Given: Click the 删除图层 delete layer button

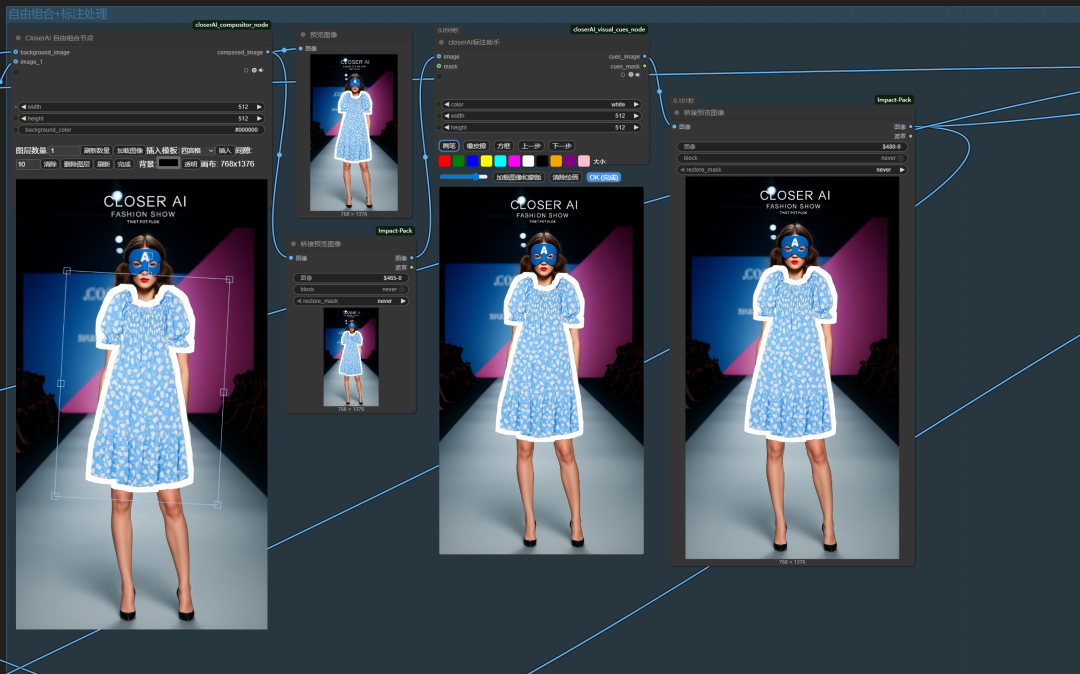Looking at the screenshot, I should (x=77, y=164).
